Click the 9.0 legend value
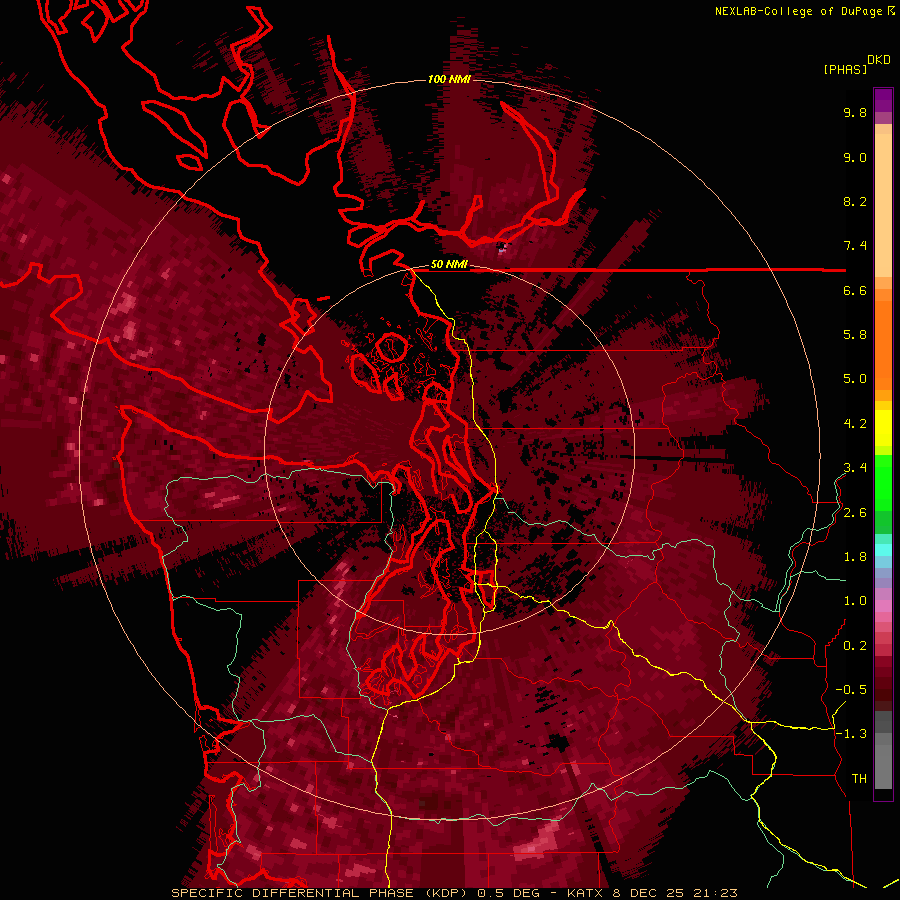The width and height of the screenshot is (900, 900). point(855,157)
